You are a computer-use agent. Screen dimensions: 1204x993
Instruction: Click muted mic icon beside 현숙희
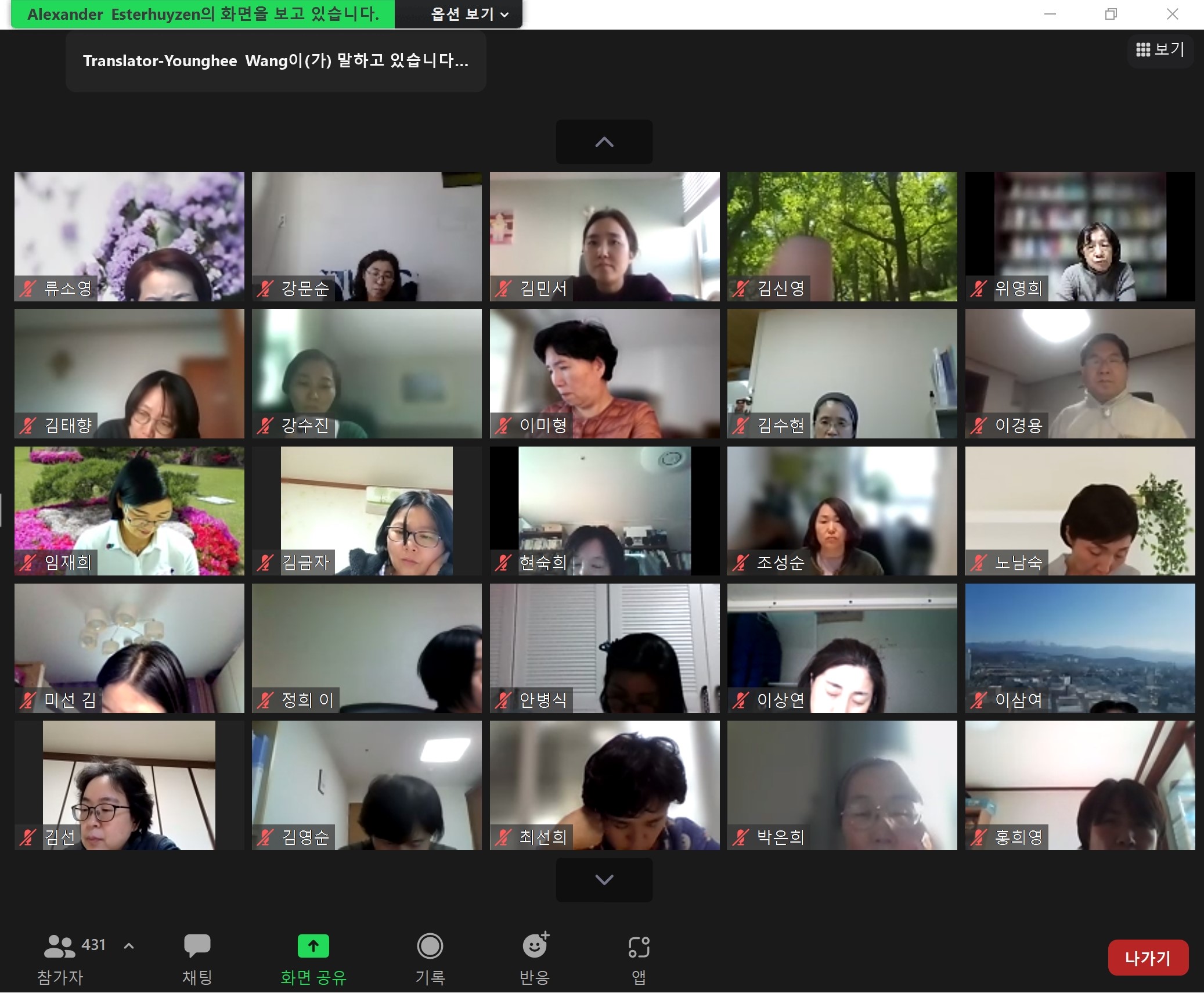click(503, 563)
